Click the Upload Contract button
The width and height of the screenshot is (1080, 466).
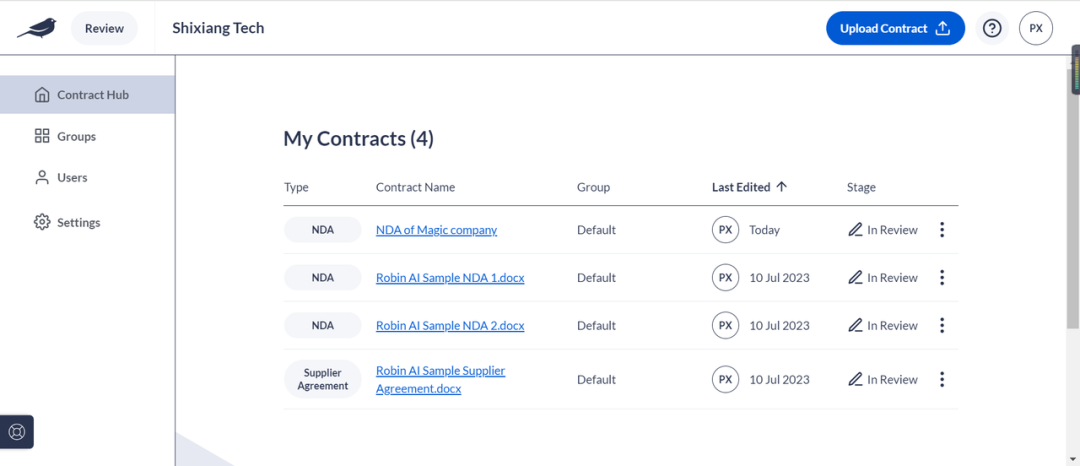click(x=895, y=28)
